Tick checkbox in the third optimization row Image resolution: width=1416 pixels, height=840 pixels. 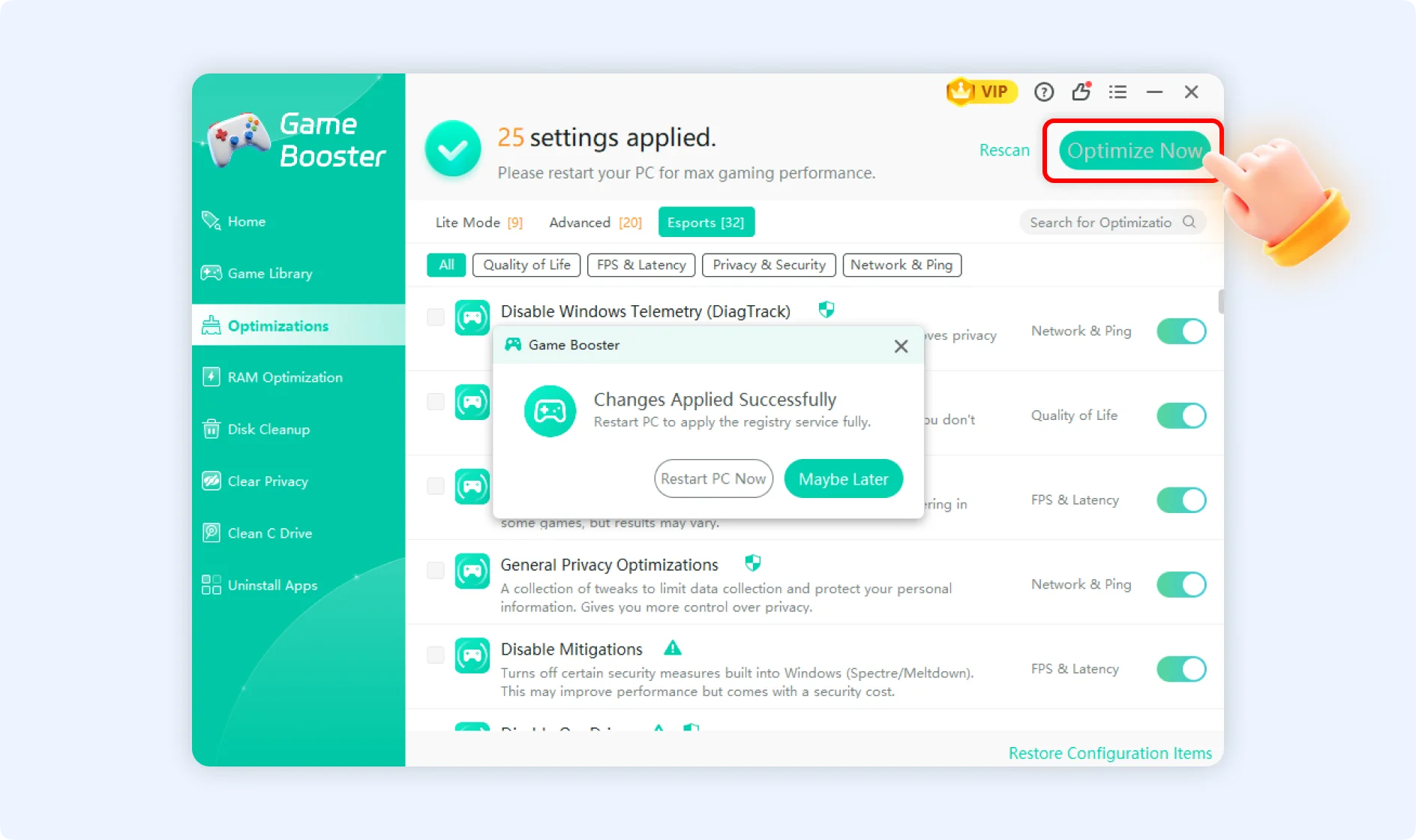(x=436, y=486)
